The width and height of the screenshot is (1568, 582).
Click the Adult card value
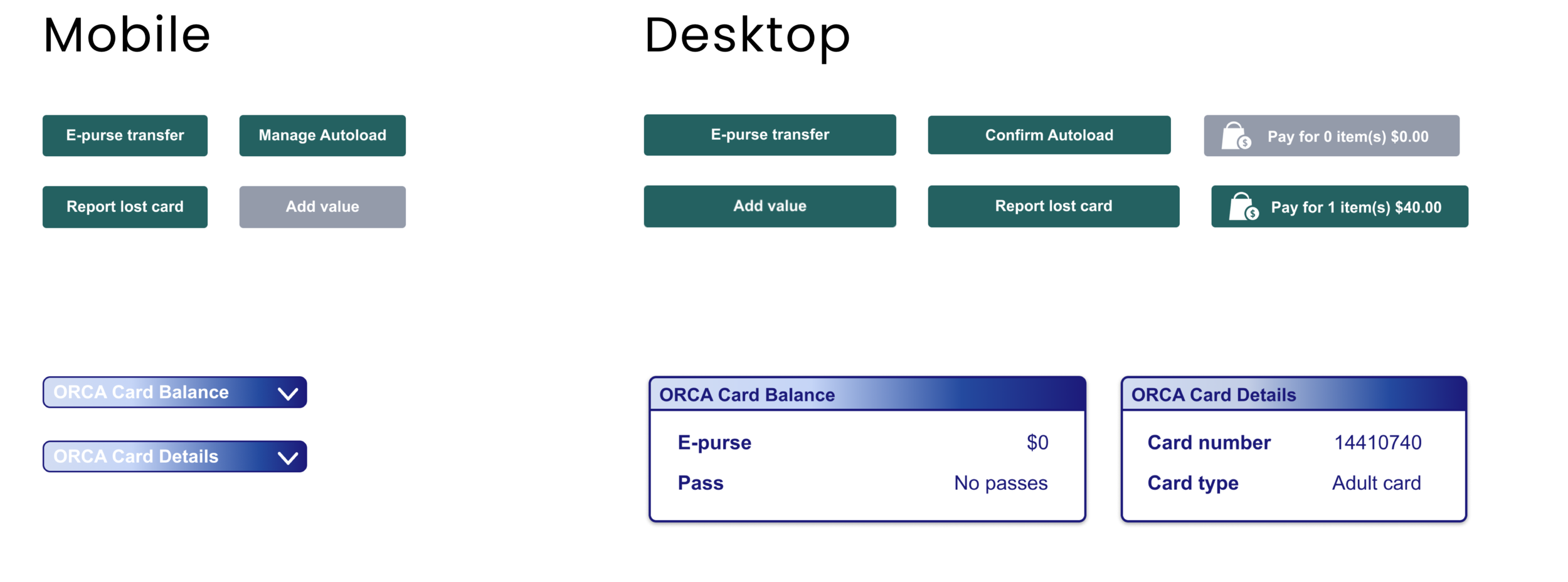click(x=1377, y=483)
